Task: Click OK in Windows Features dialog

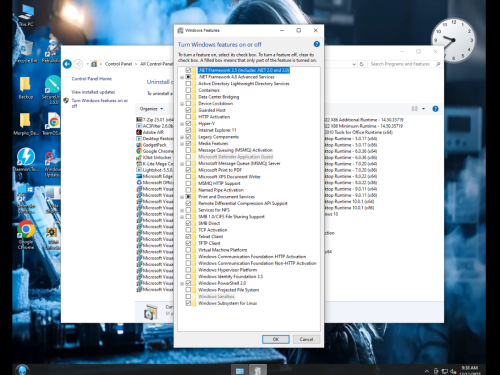Action: tap(276, 339)
